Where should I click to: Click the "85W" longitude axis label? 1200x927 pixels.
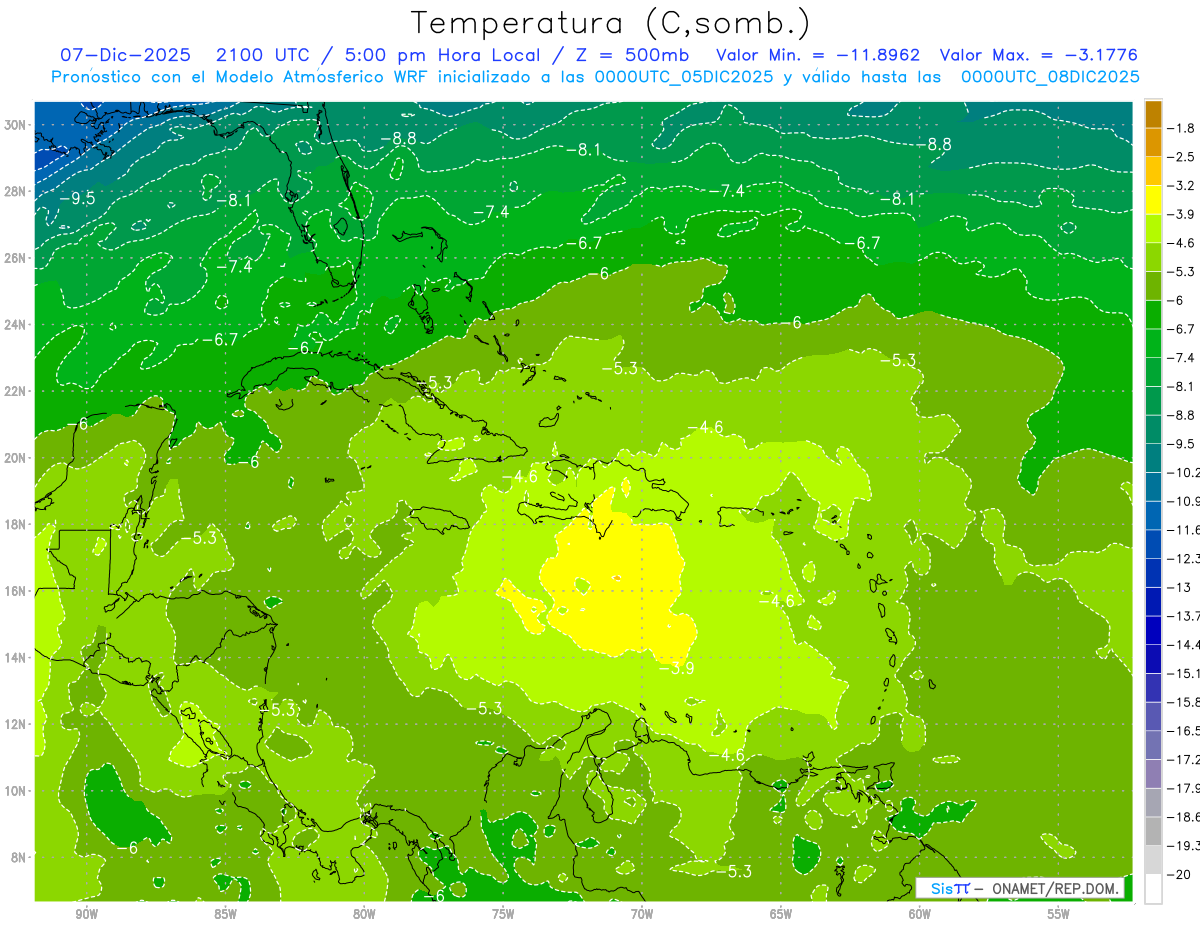coord(225,914)
